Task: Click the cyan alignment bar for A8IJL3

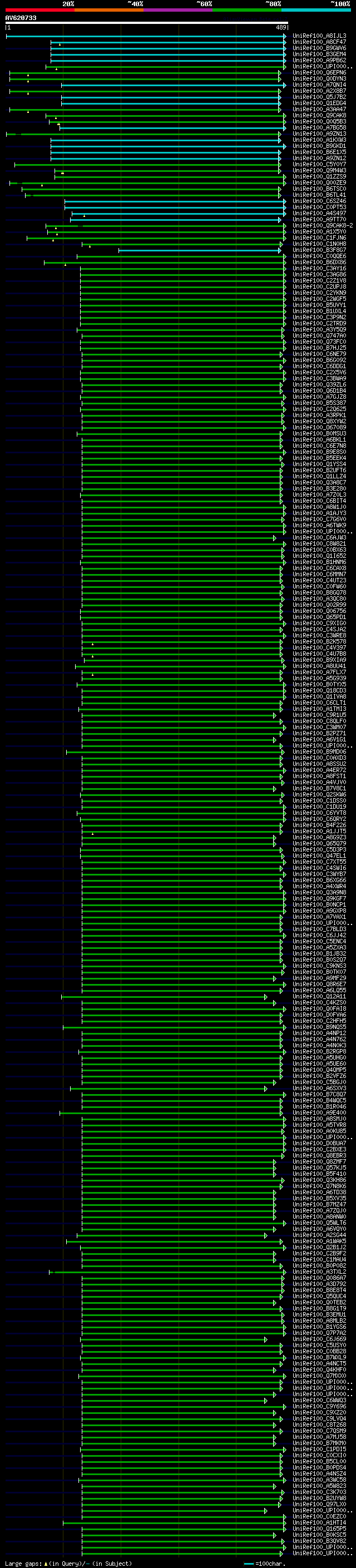Action: 146,36
